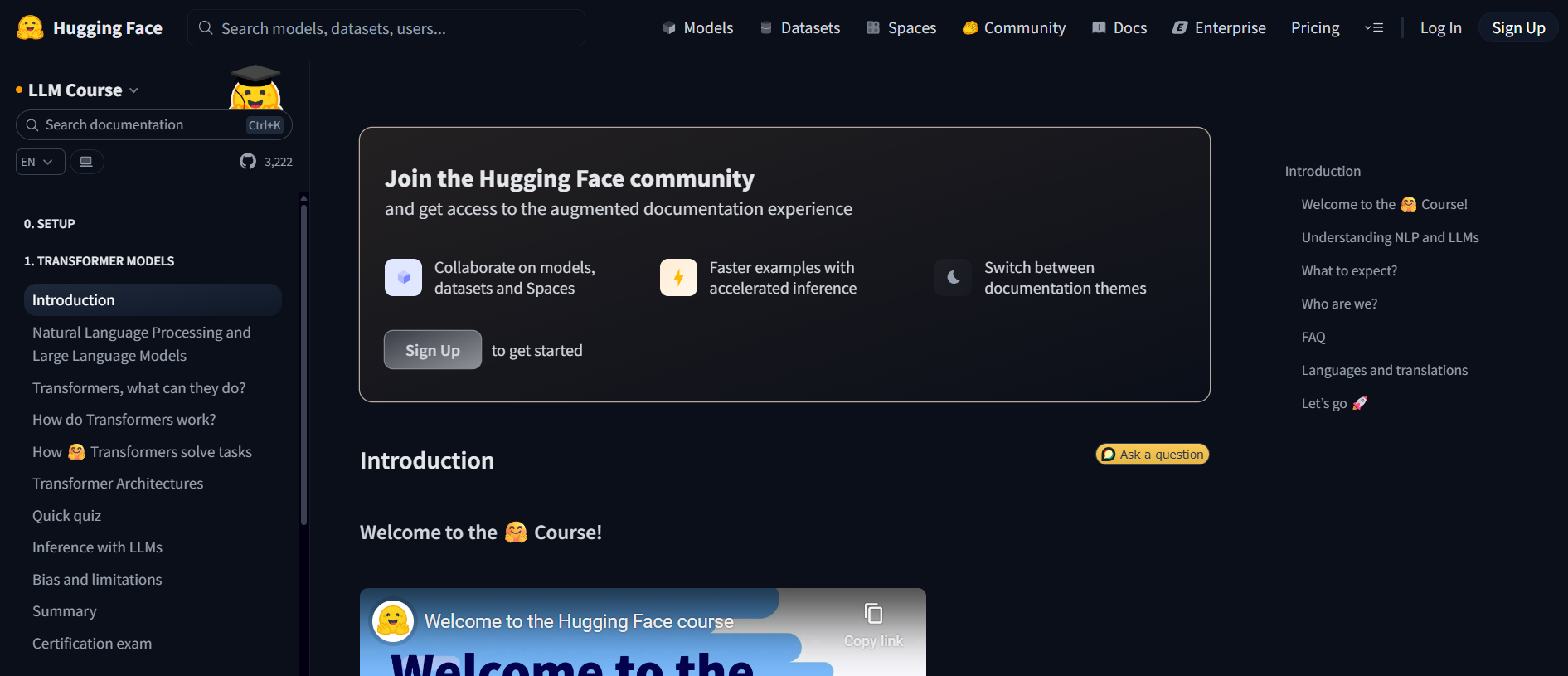Open the Pricing page

(1315, 28)
